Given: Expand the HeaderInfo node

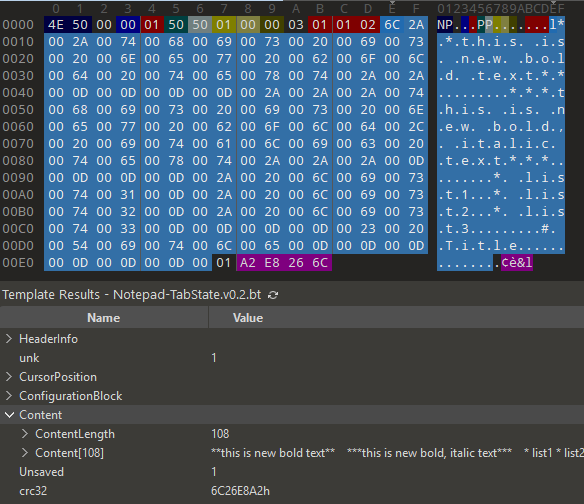Looking at the screenshot, I should [x=9, y=339].
